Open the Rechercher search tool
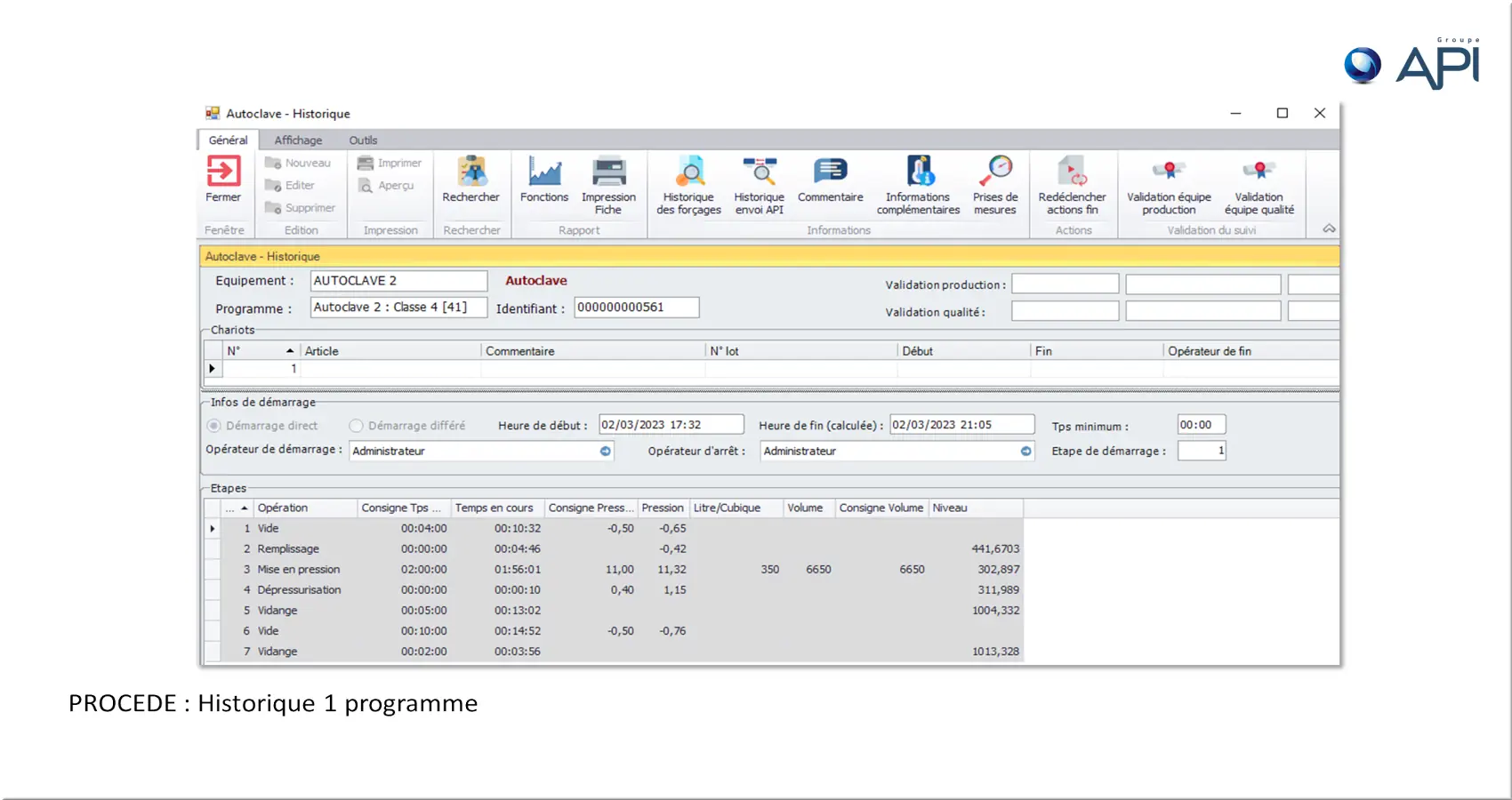Viewport: 1512px width, 800px height. 470,172
